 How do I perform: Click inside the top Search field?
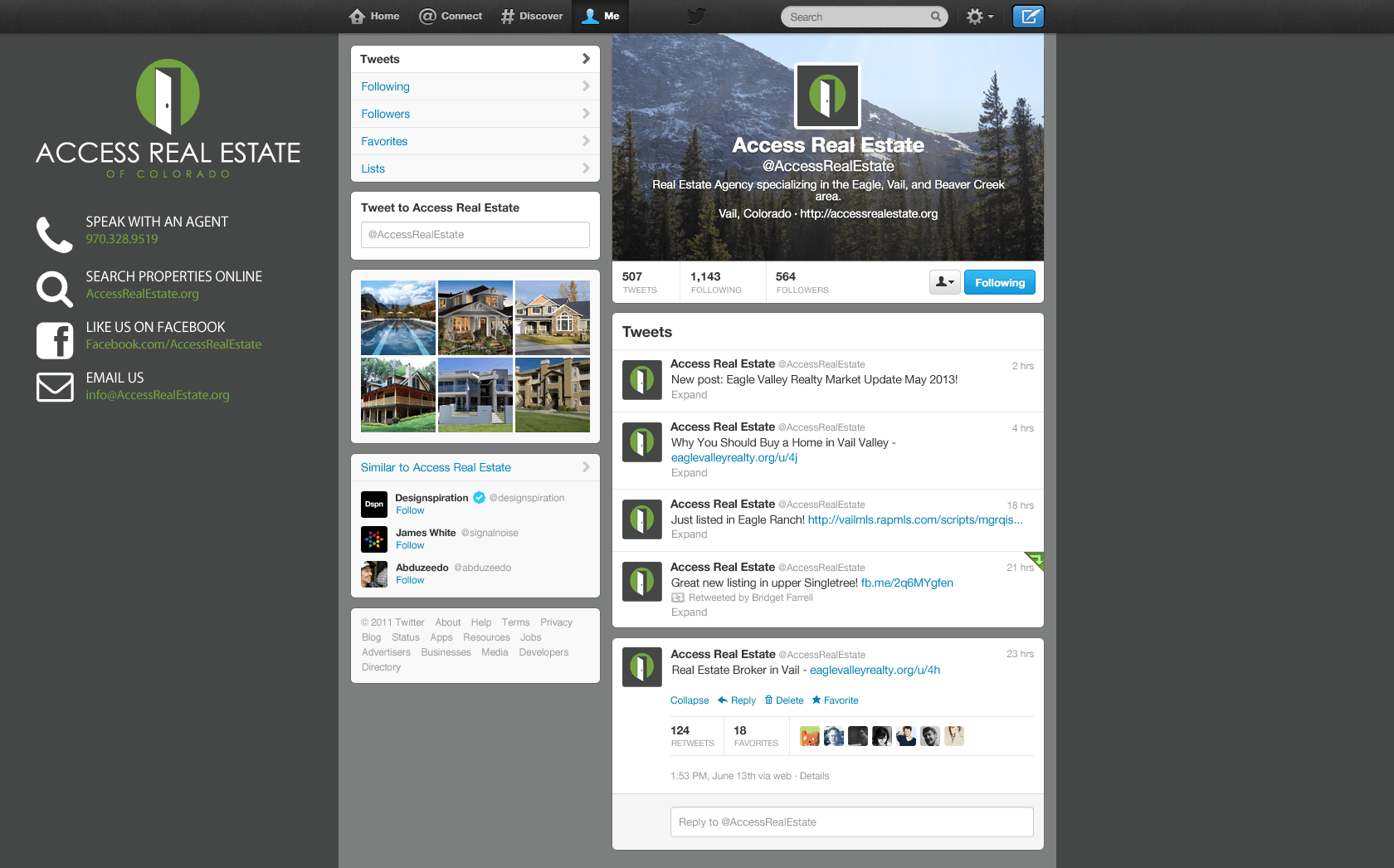coord(864,17)
